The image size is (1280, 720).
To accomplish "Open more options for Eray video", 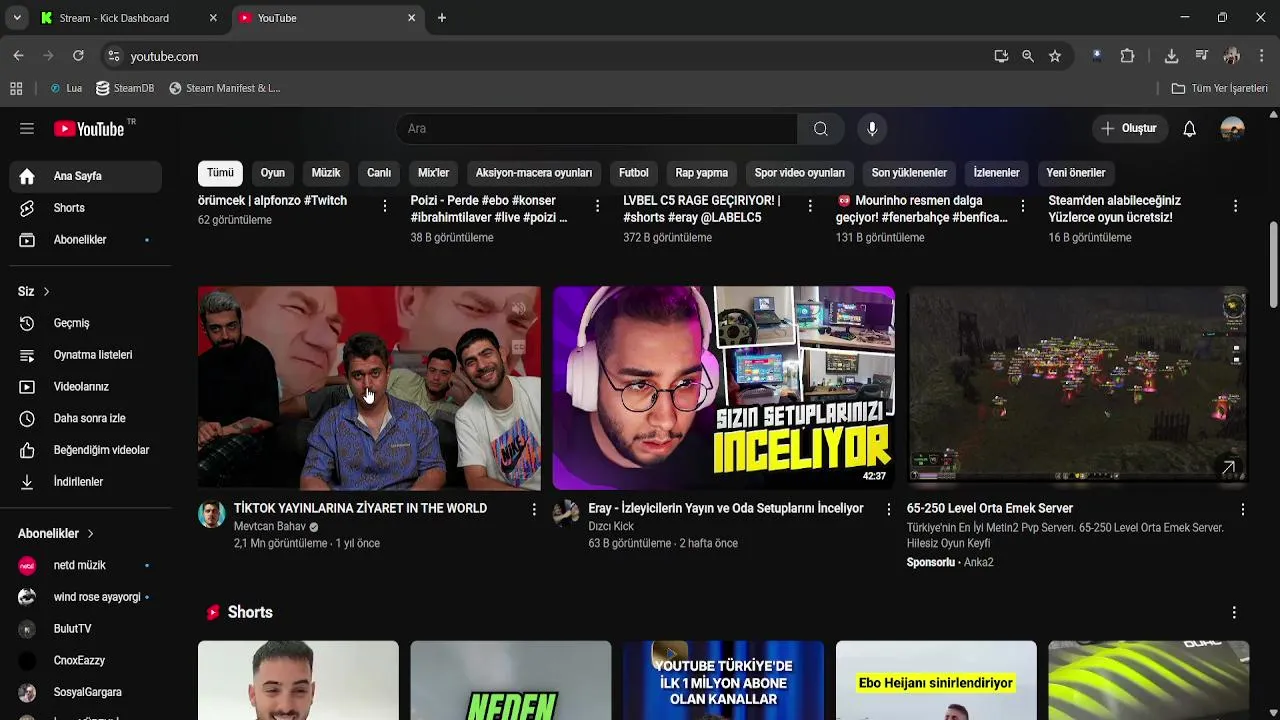I will click(x=888, y=510).
